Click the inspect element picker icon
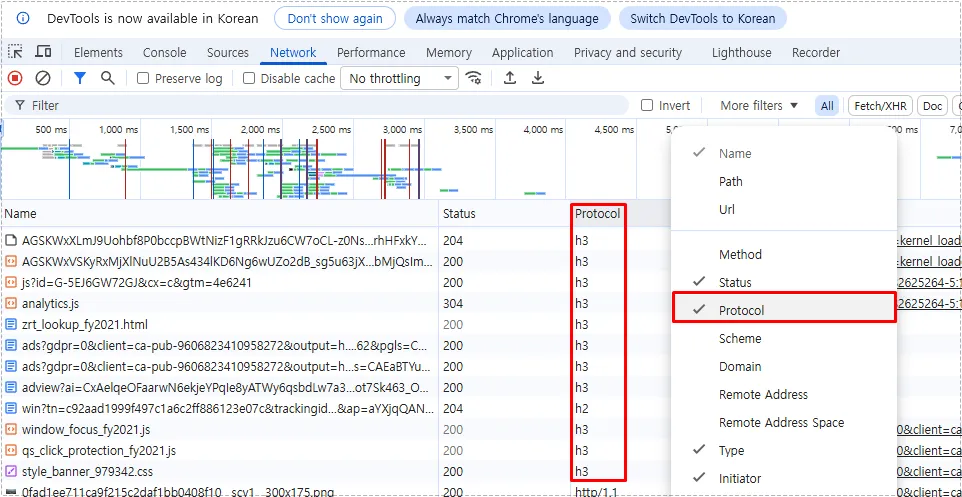 click(16, 52)
